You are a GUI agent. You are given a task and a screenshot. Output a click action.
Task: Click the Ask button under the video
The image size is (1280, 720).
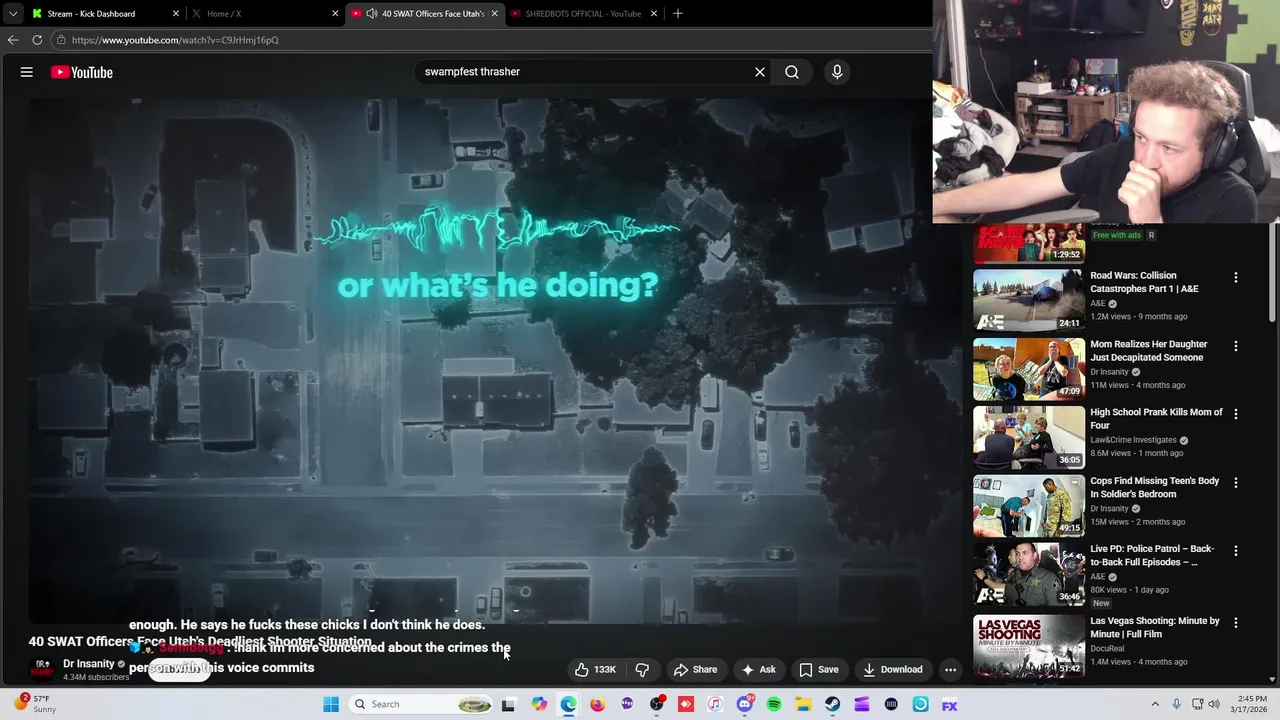[757, 670]
